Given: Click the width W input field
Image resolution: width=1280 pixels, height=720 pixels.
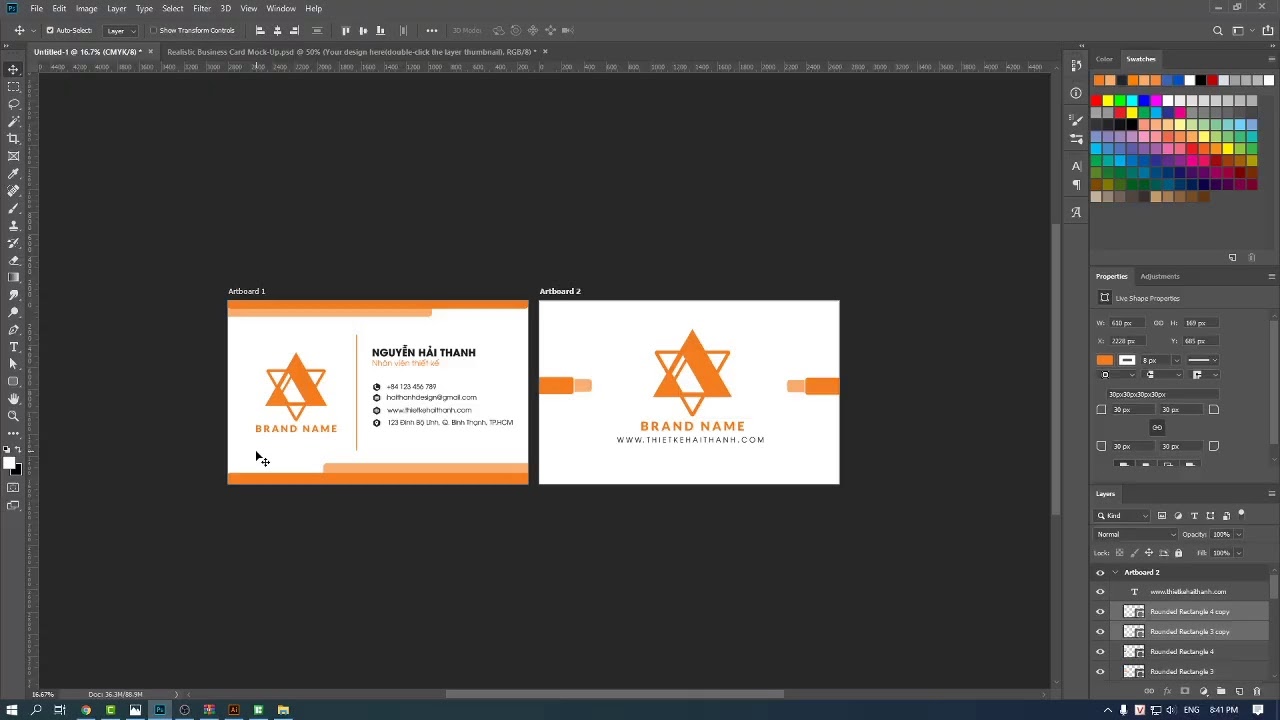Looking at the screenshot, I should pyautogui.click(x=1126, y=323).
